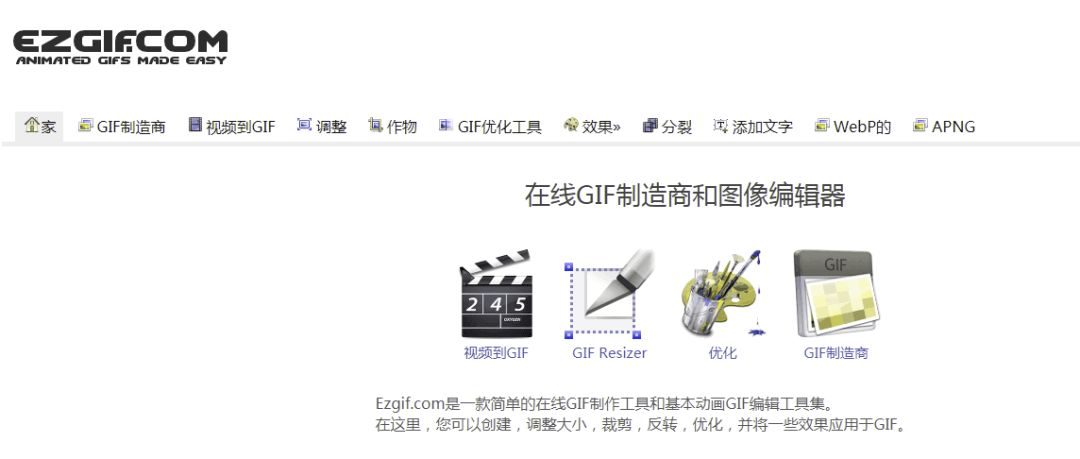
Task: Click the large GIF calendar icon
Action: click(837, 294)
